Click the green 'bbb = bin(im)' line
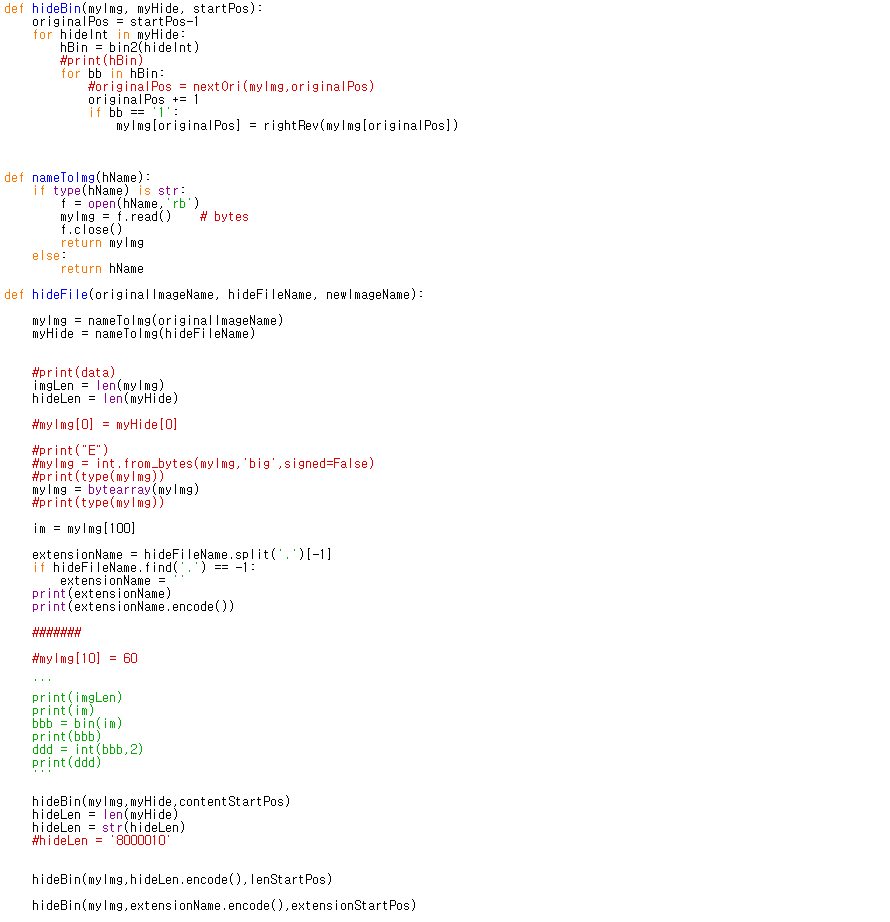890x922 pixels. pyautogui.click(x=77, y=723)
